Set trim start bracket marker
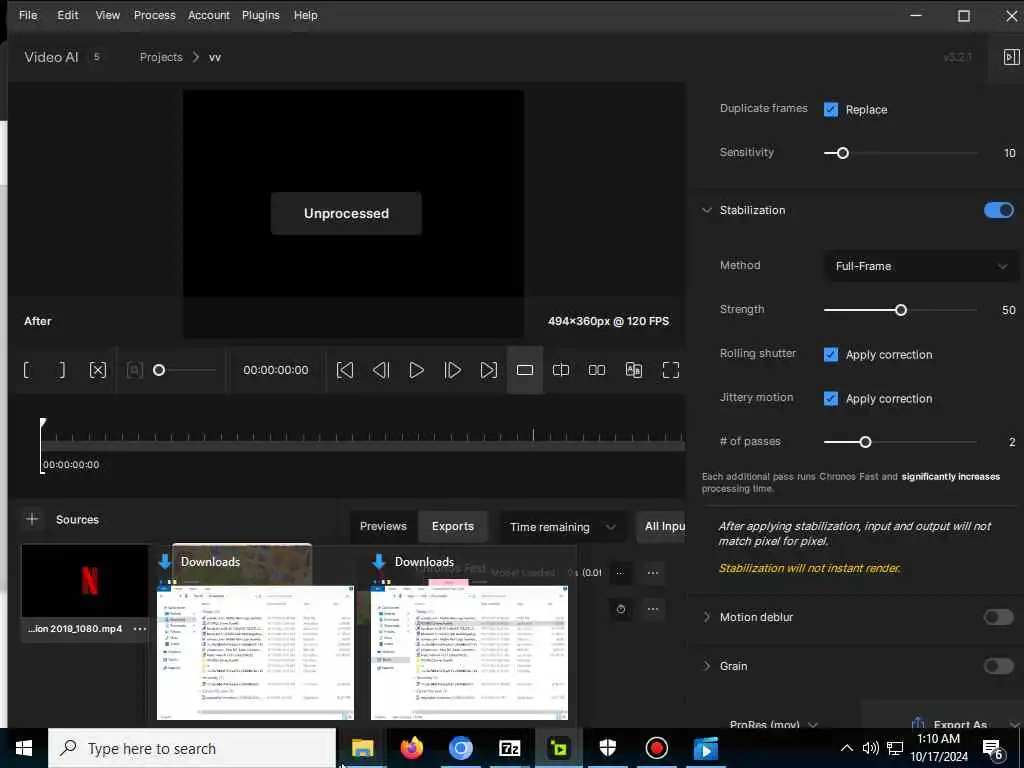This screenshot has width=1024, height=768. [27, 370]
